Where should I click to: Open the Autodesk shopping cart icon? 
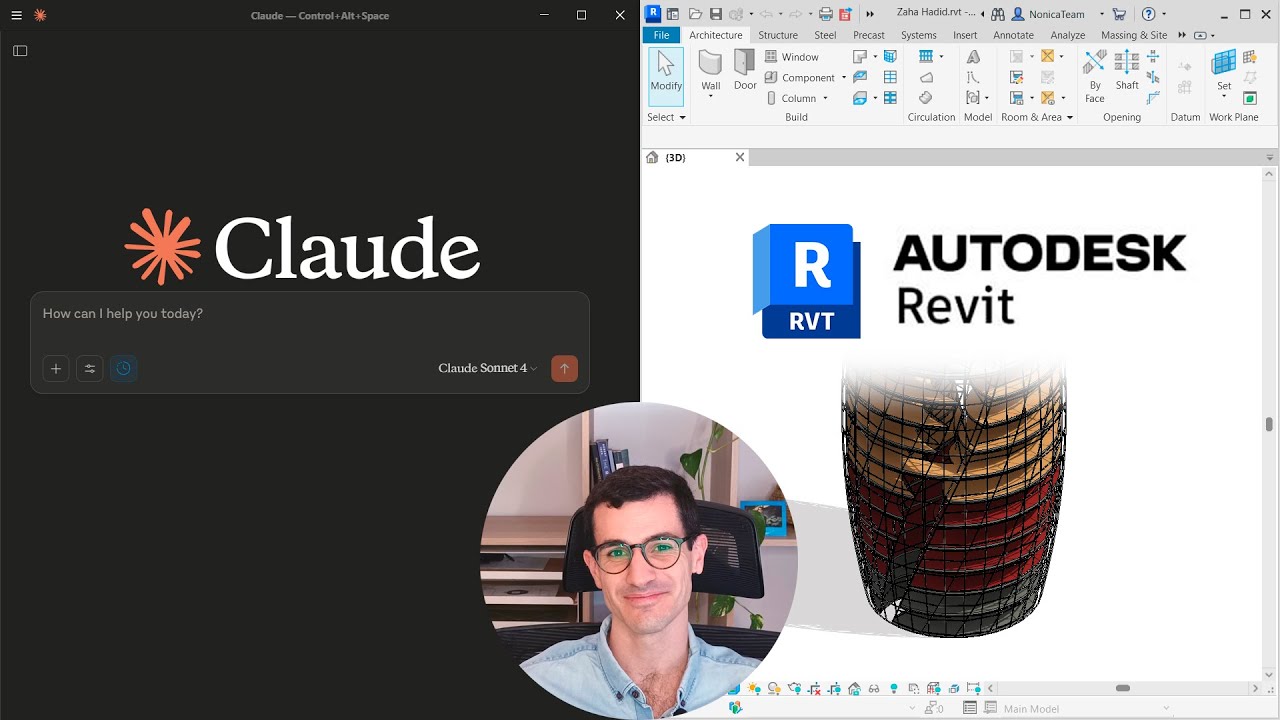[1119, 14]
